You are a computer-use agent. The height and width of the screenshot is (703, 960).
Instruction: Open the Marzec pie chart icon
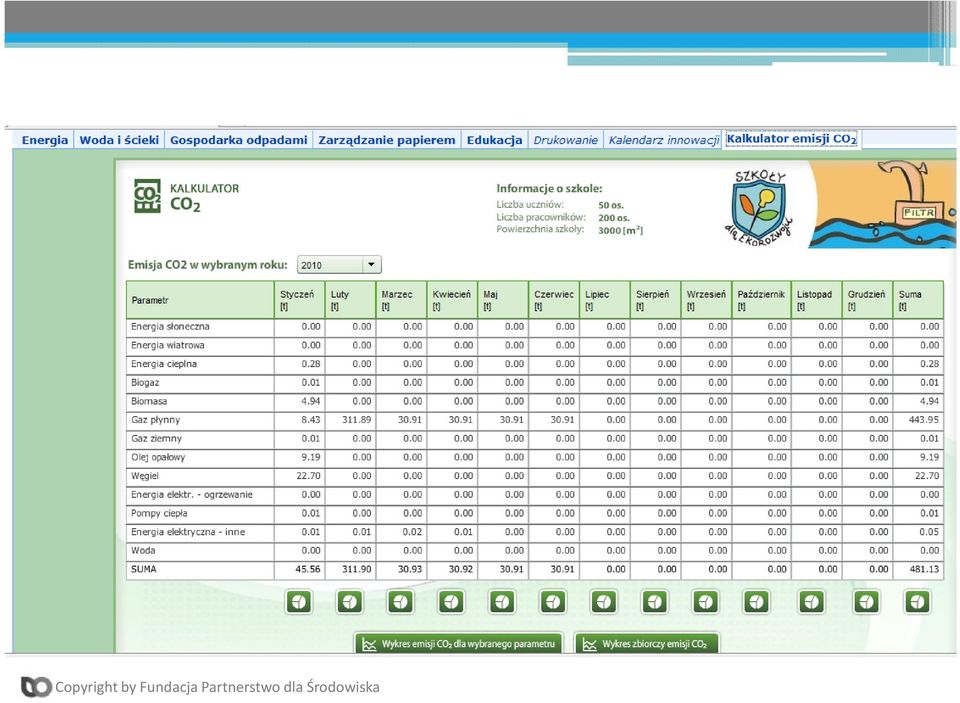point(400,602)
